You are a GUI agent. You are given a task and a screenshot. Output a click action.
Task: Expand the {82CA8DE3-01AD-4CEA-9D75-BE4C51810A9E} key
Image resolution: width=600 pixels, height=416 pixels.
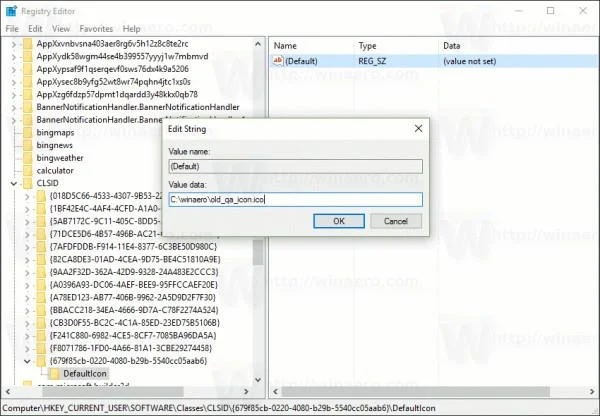[27, 259]
